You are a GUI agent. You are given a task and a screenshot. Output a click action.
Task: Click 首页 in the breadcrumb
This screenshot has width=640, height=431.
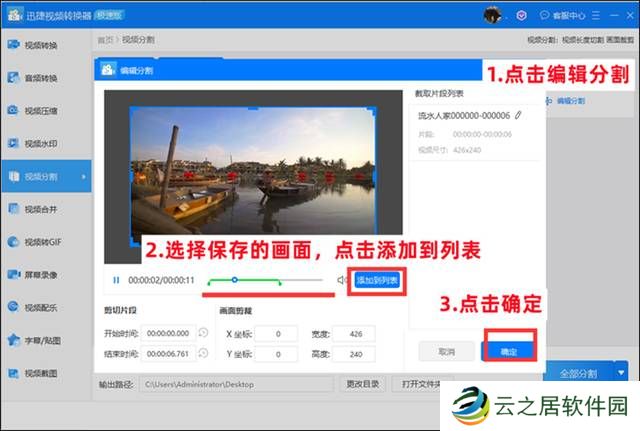pos(104,40)
